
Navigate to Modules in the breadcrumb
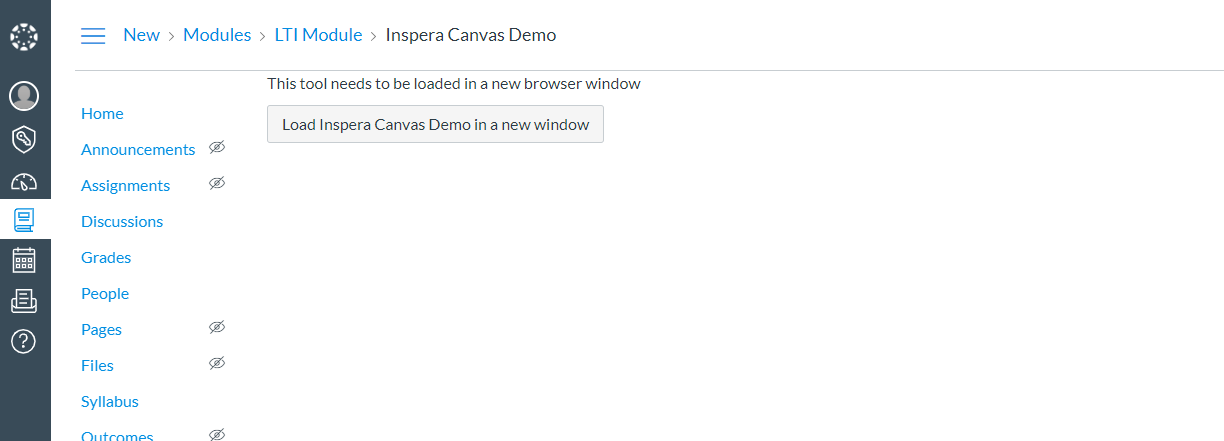tap(217, 35)
